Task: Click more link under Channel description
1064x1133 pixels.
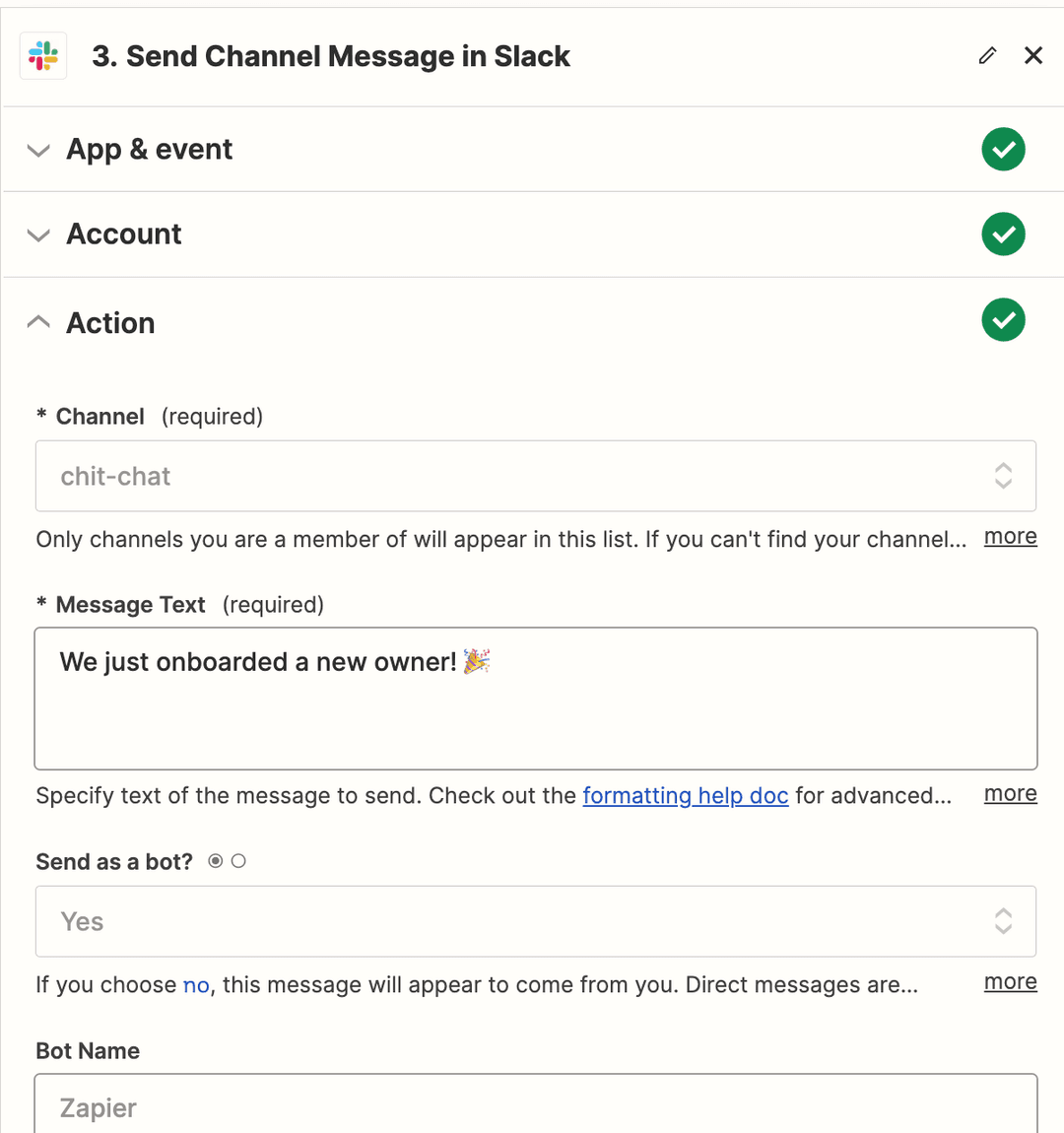Action: (x=1010, y=537)
